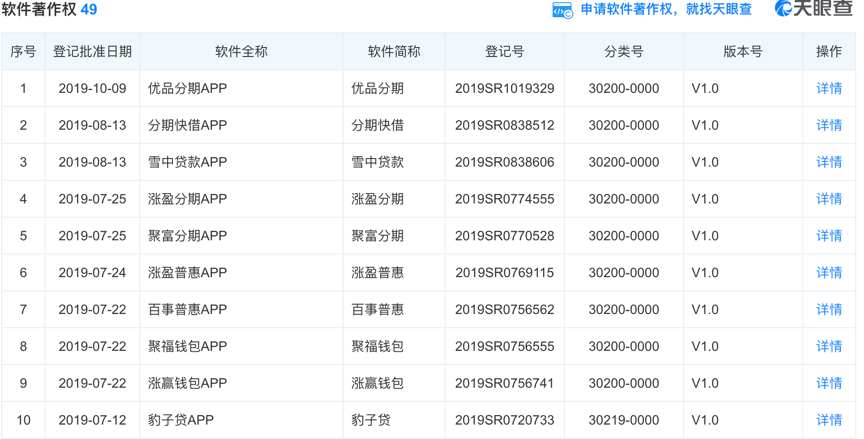This screenshot has width=864, height=439.
Task: Click 详情 in the 涨盈分期APP row
Action: pos(829,199)
